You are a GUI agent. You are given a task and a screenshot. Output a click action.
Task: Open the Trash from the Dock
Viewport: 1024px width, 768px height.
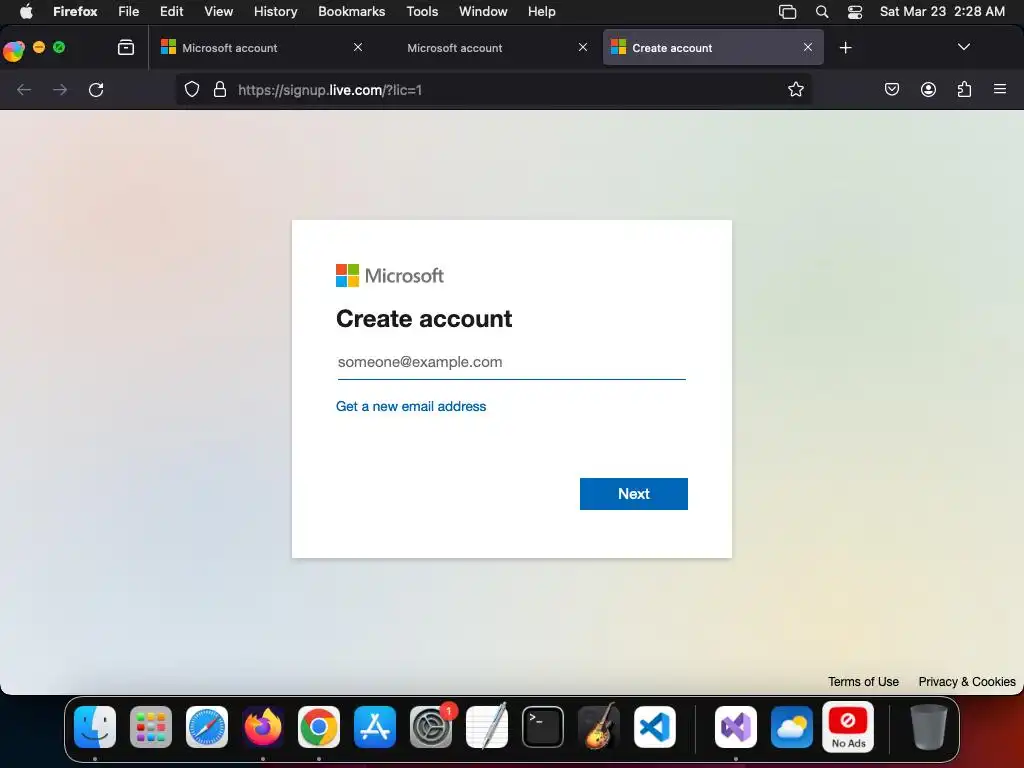(929, 726)
